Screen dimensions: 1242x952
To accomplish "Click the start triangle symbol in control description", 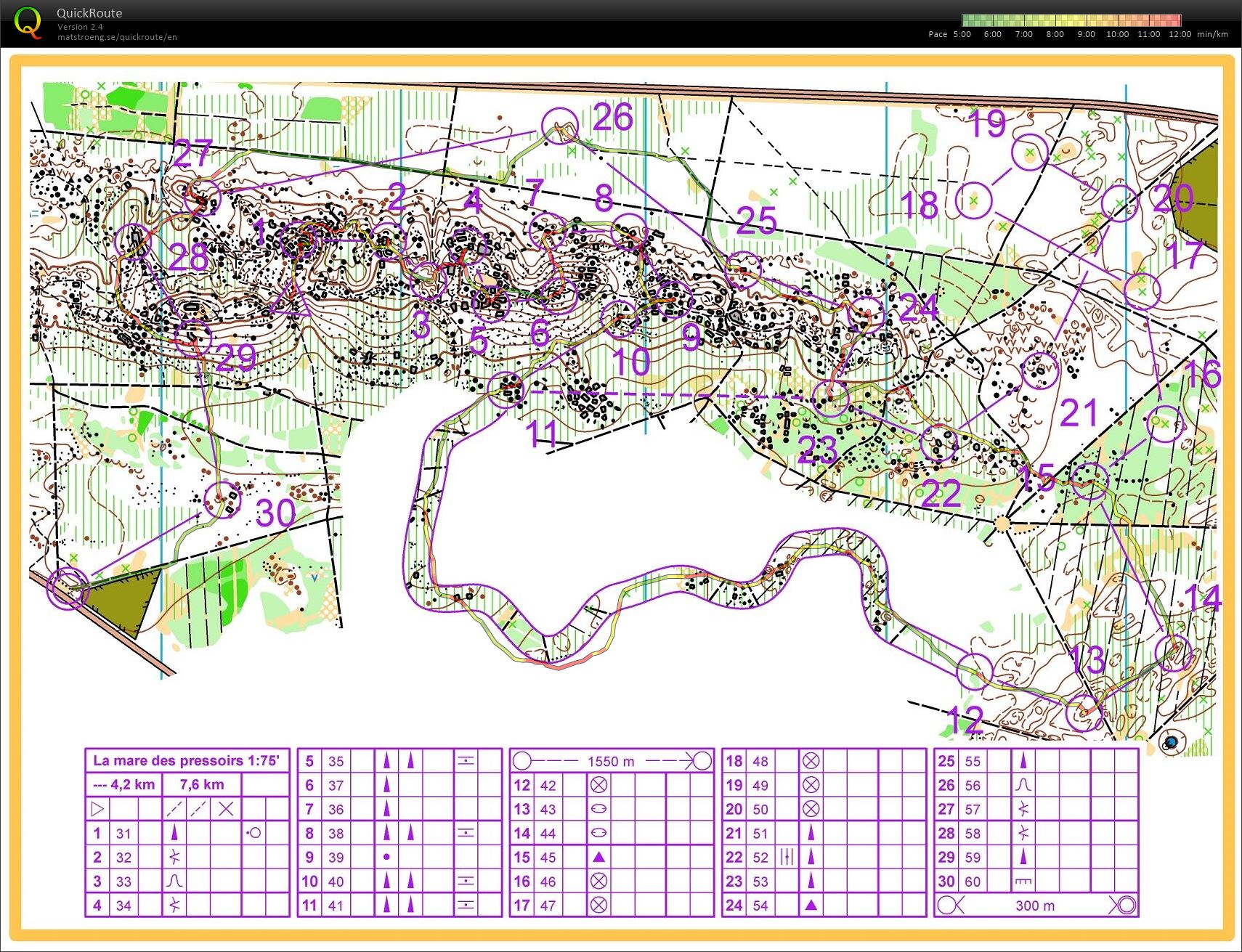I will (98, 808).
